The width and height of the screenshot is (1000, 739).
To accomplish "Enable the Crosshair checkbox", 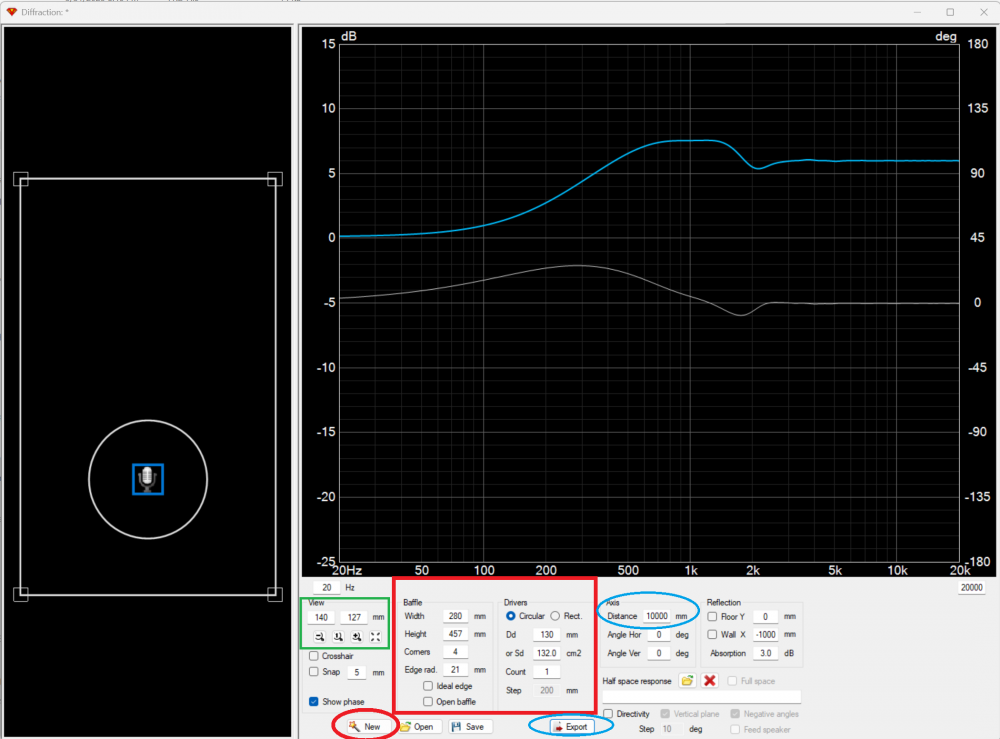I will [x=315, y=656].
